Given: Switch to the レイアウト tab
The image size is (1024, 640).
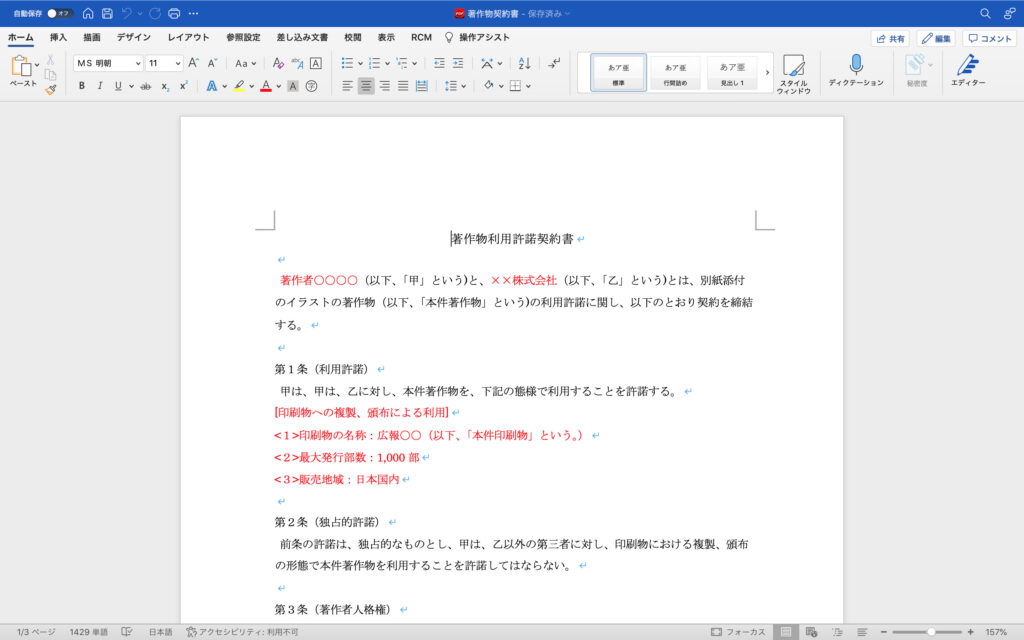Looking at the screenshot, I should (x=188, y=37).
